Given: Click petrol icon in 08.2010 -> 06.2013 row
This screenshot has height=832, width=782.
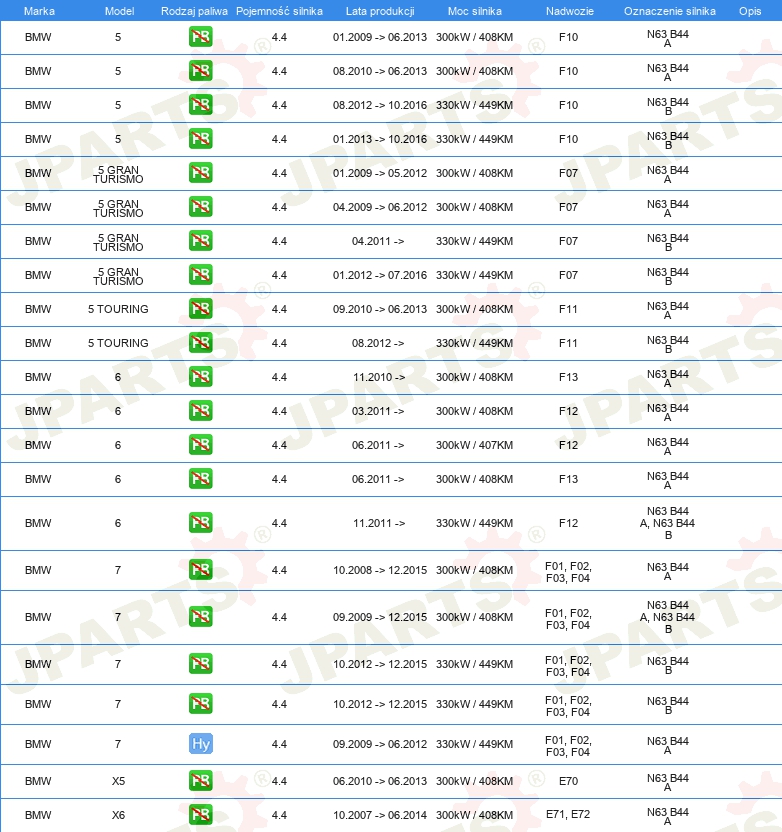Looking at the screenshot, I should click(x=201, y=71).
